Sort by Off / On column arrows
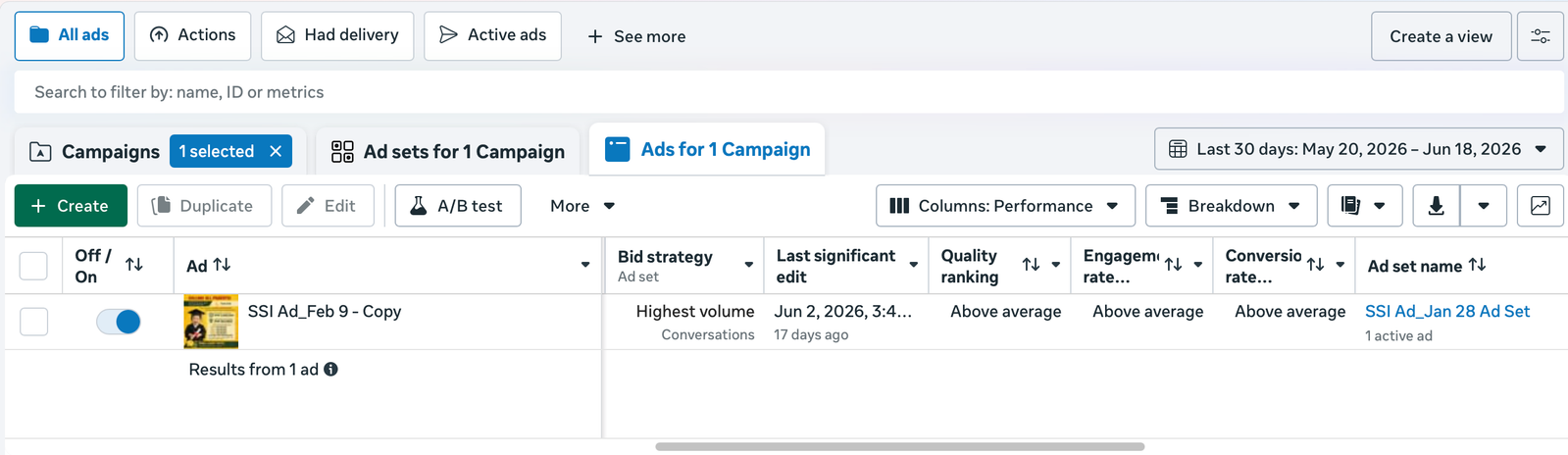Viewport: 1568px width, 455px height. (x=134, y=265)
